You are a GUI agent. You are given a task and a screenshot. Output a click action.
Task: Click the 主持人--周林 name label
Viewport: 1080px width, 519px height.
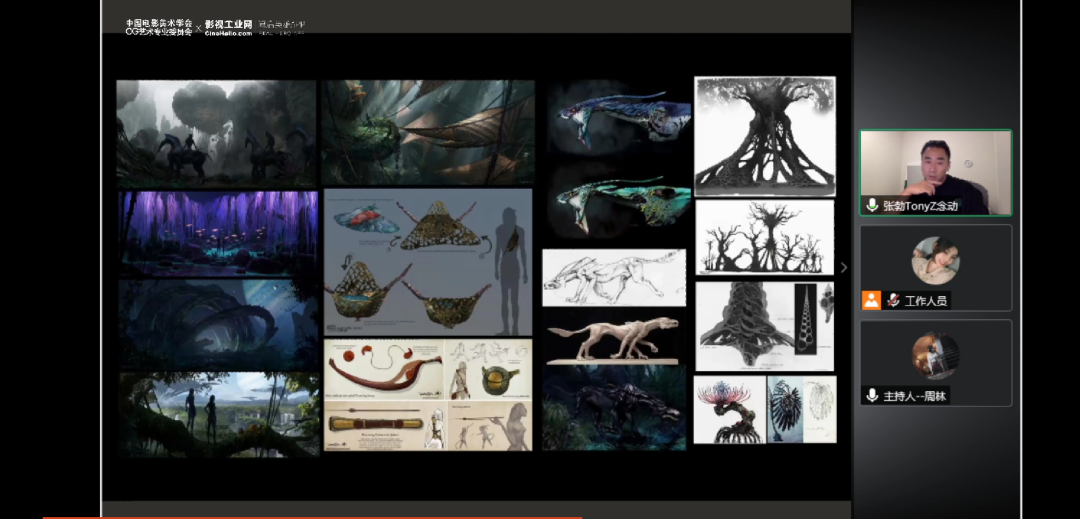915,396
